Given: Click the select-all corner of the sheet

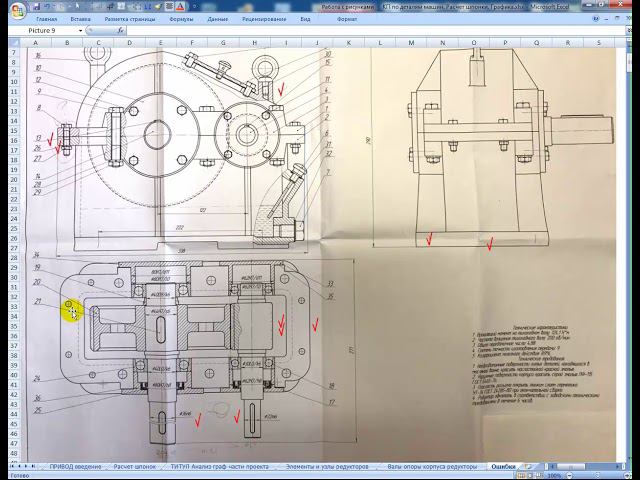Looking at the screenshot, I should pyautogui.click(x=14, y=42).
